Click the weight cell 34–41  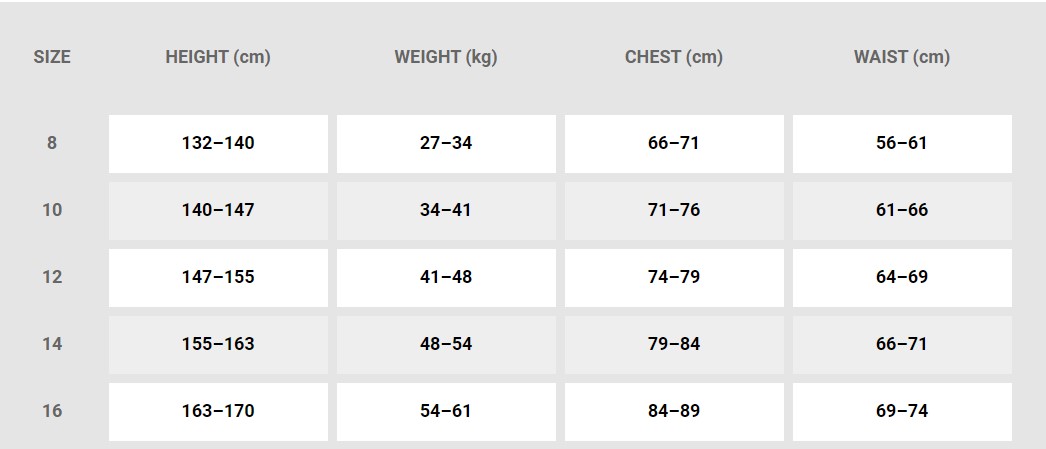click(446, 210)
